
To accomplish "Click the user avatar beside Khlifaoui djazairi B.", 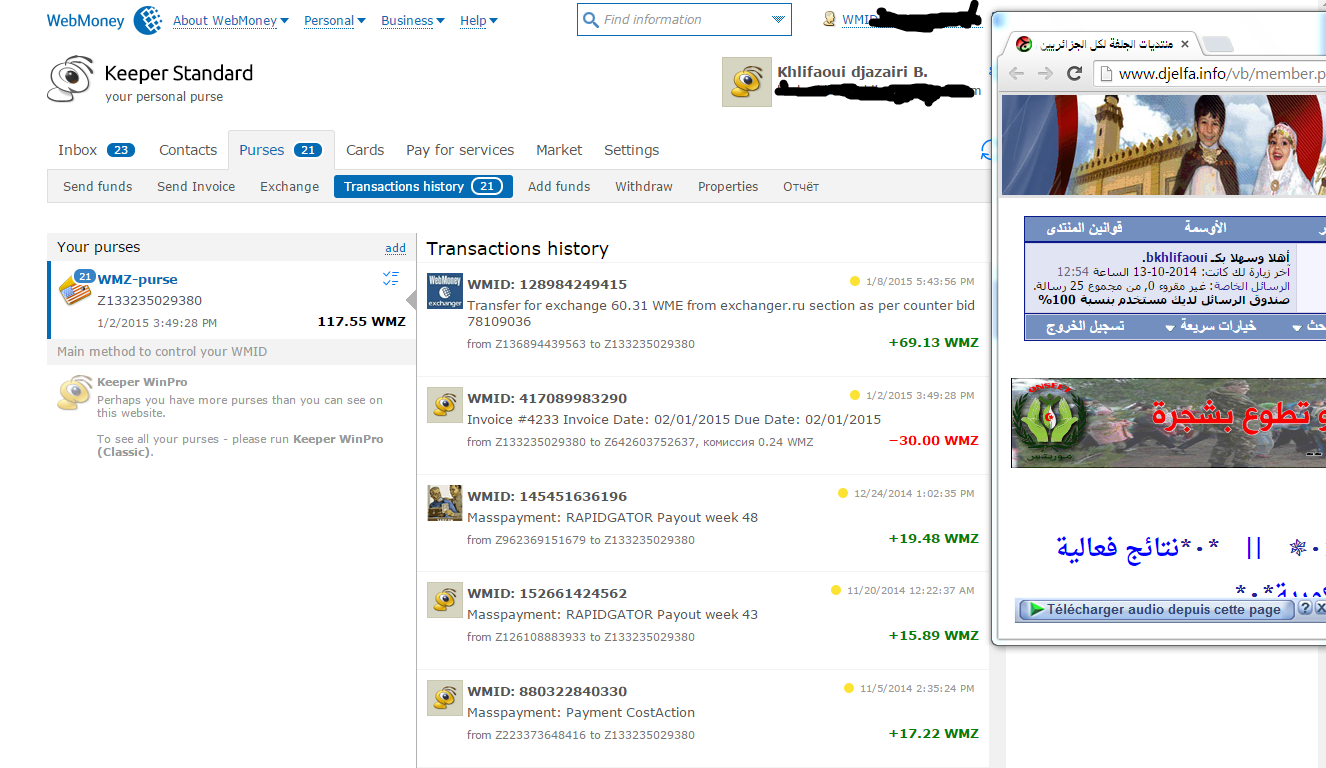I will 747,82.
